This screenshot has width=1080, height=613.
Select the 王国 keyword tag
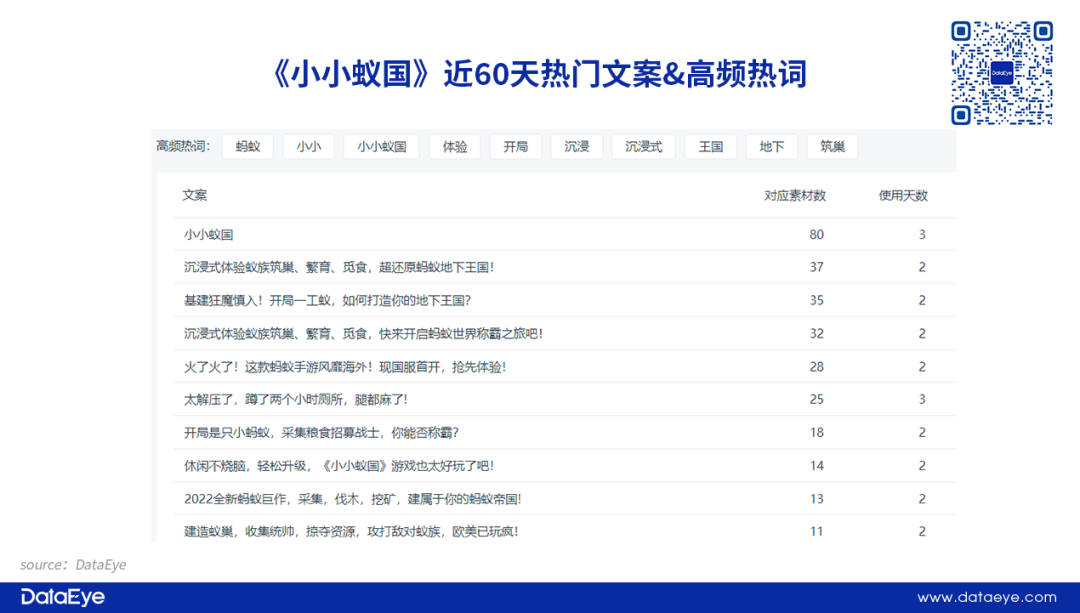coord(711,147)
